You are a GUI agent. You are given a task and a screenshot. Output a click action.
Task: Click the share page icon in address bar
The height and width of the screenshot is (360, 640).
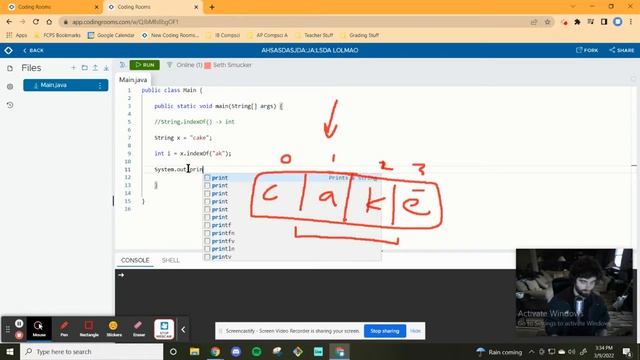534,22
